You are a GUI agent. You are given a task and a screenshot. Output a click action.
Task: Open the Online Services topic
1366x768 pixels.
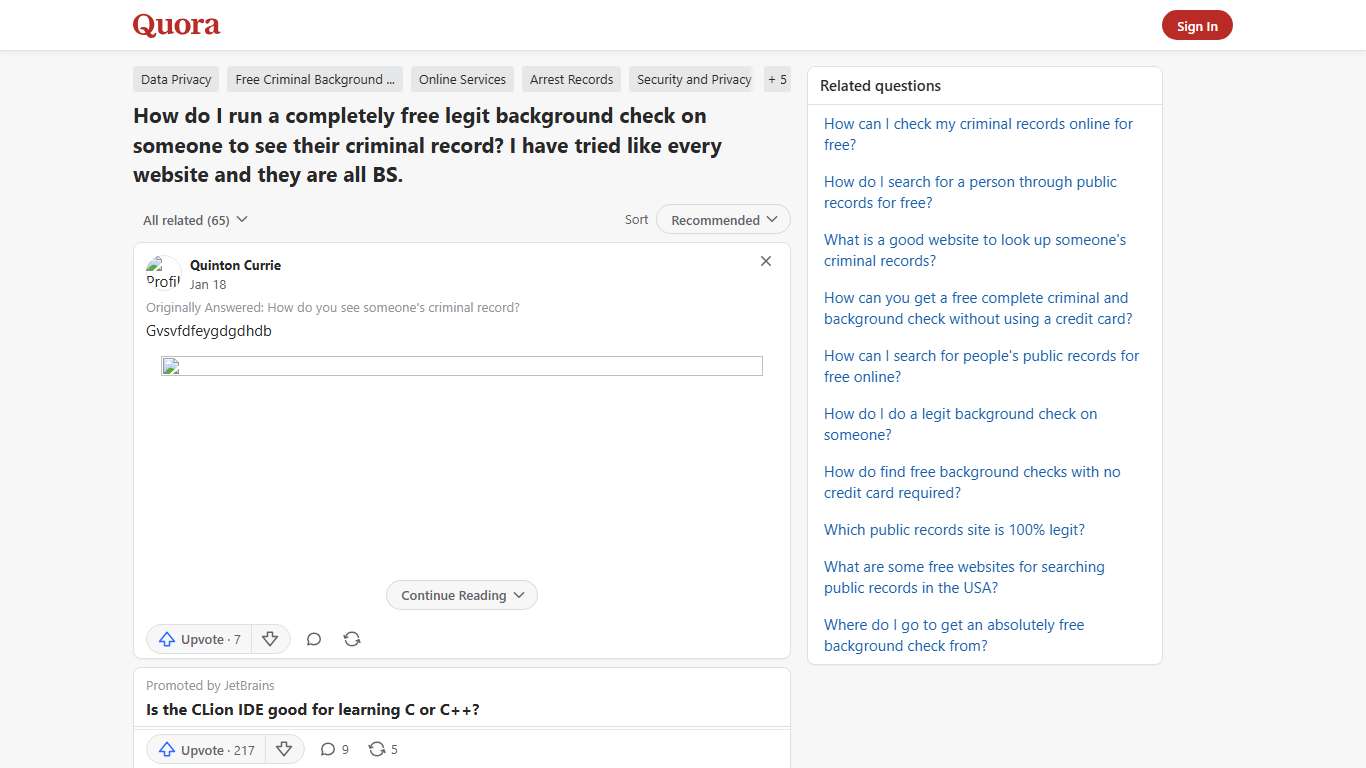(x=461, y=79)
